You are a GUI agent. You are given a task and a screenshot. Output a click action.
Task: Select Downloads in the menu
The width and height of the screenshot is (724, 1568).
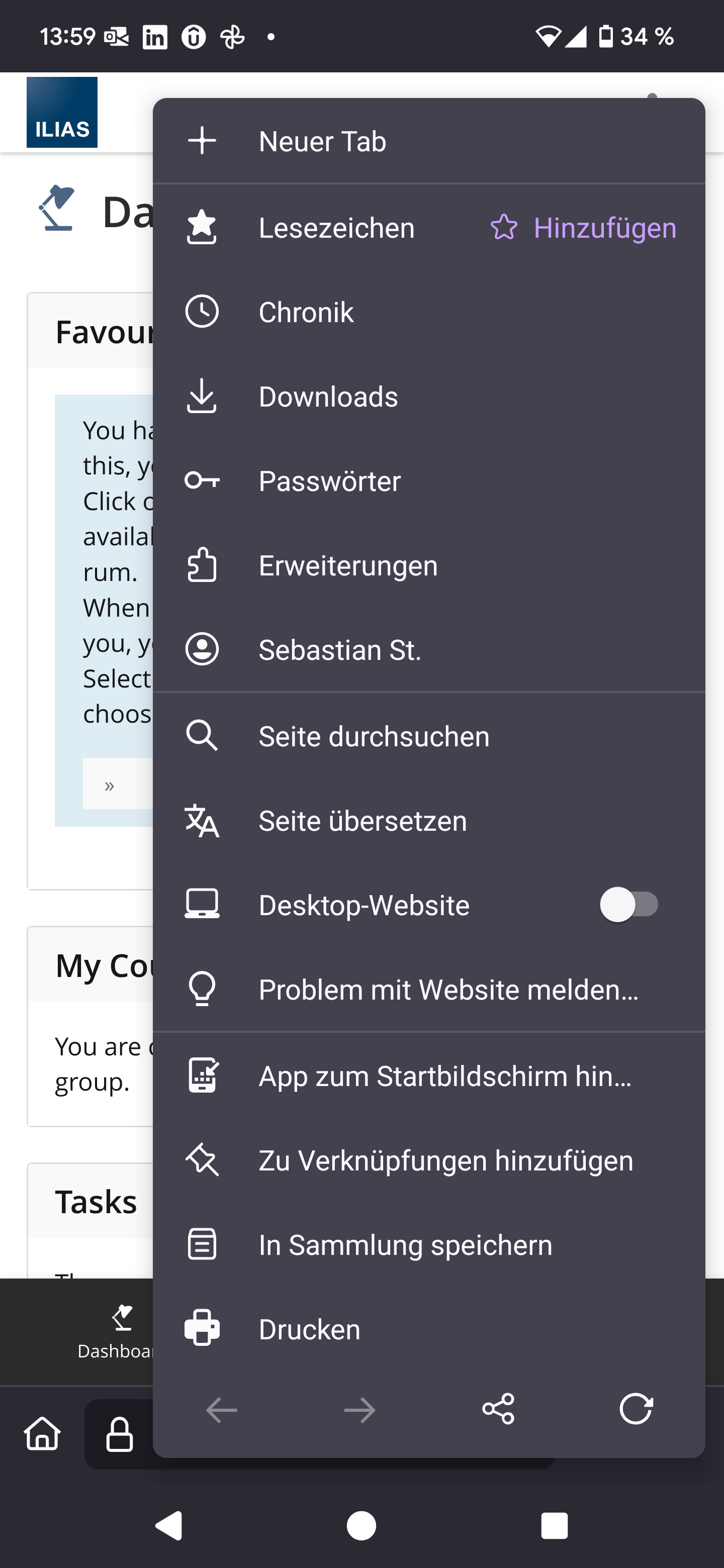[x=328, y=397]
